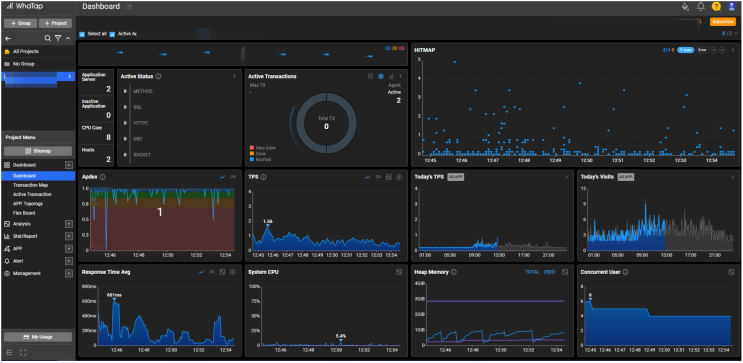
Task: Click All APP badge in Today's Visits
Action: [x=625, y=177]
